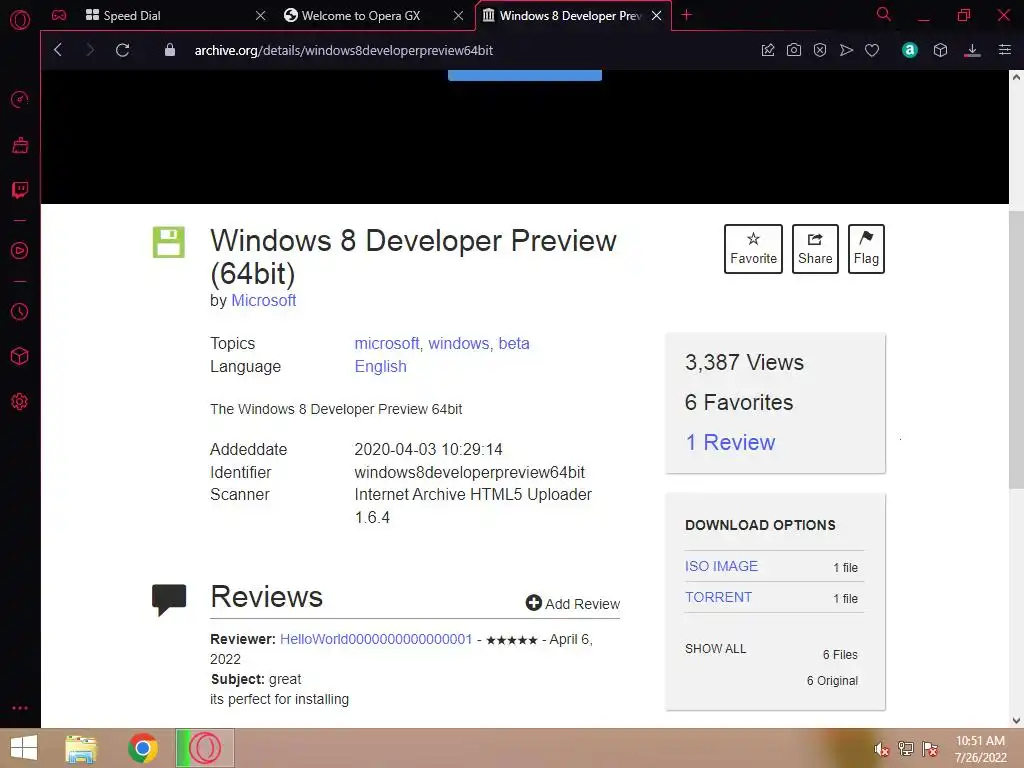Open My Flow send arrow icon

click(846, 50)
